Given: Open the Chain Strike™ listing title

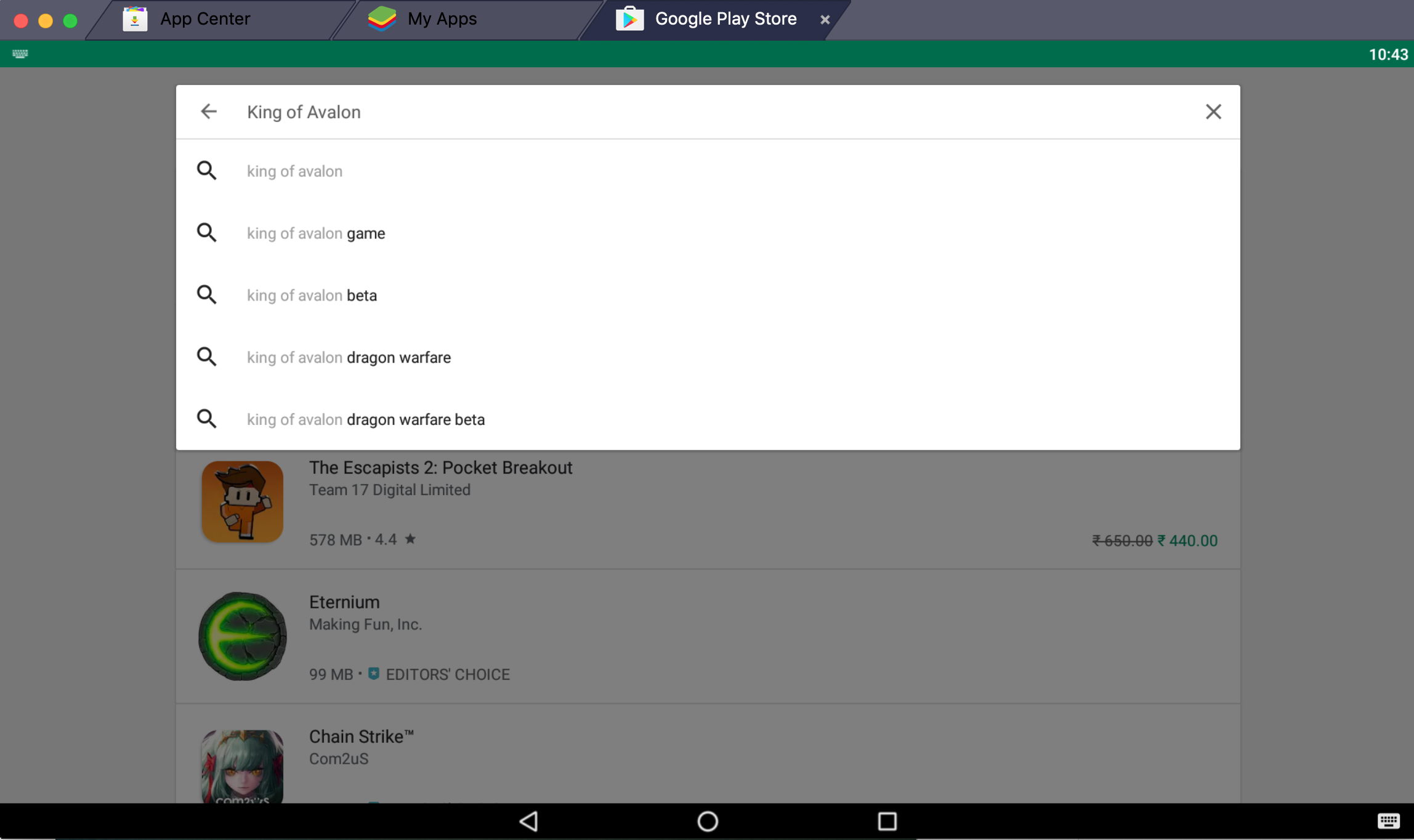Looking at the screenshot, I should 362,737.
